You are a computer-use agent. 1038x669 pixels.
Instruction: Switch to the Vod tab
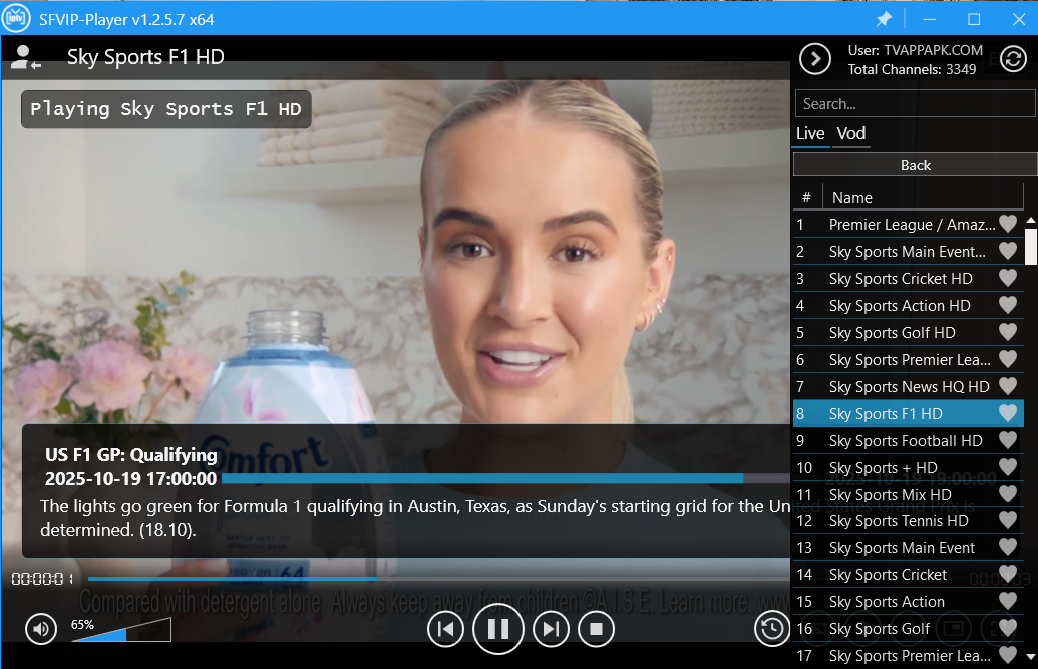851,133
